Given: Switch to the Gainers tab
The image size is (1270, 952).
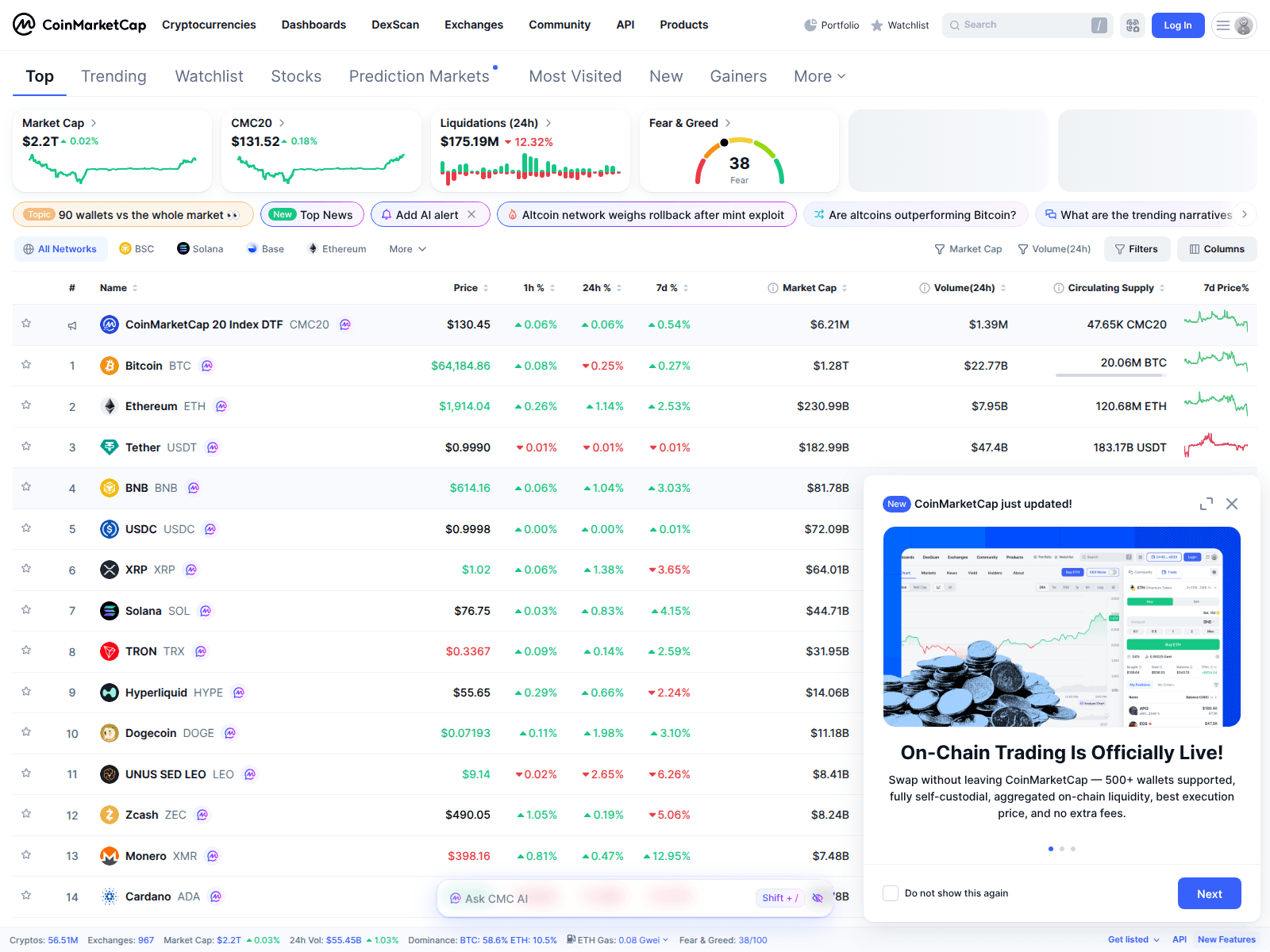Looking at the screenshot, I should (738, 76).
